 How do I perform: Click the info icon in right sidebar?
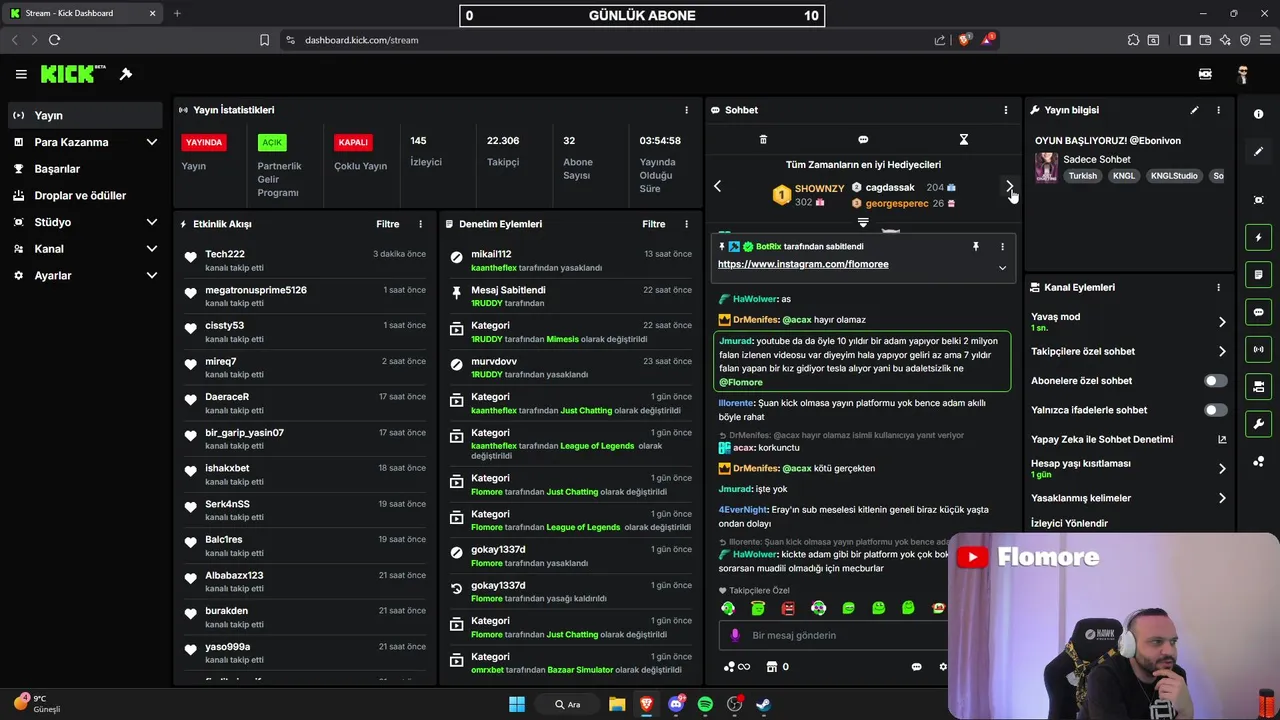[1258, 114]
